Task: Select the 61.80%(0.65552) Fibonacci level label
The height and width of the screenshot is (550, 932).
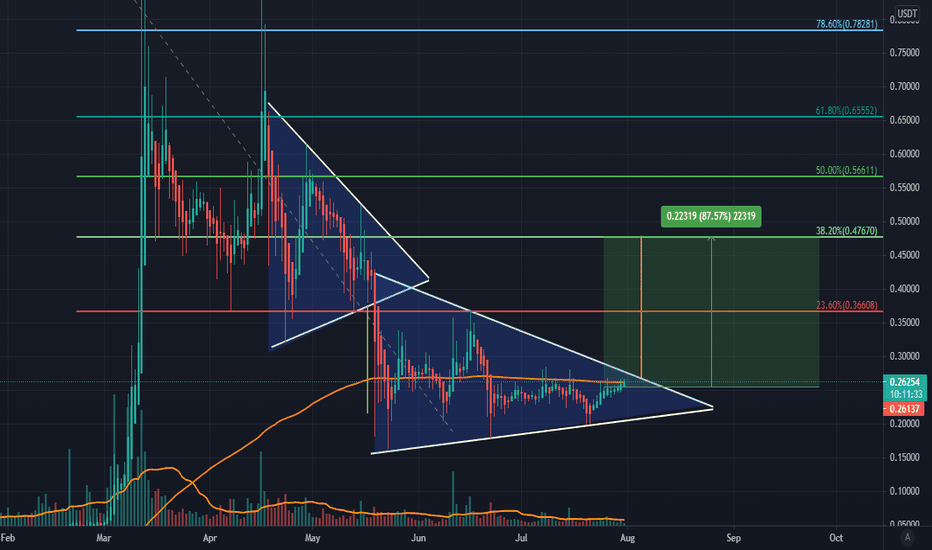Action: point(846,111)
